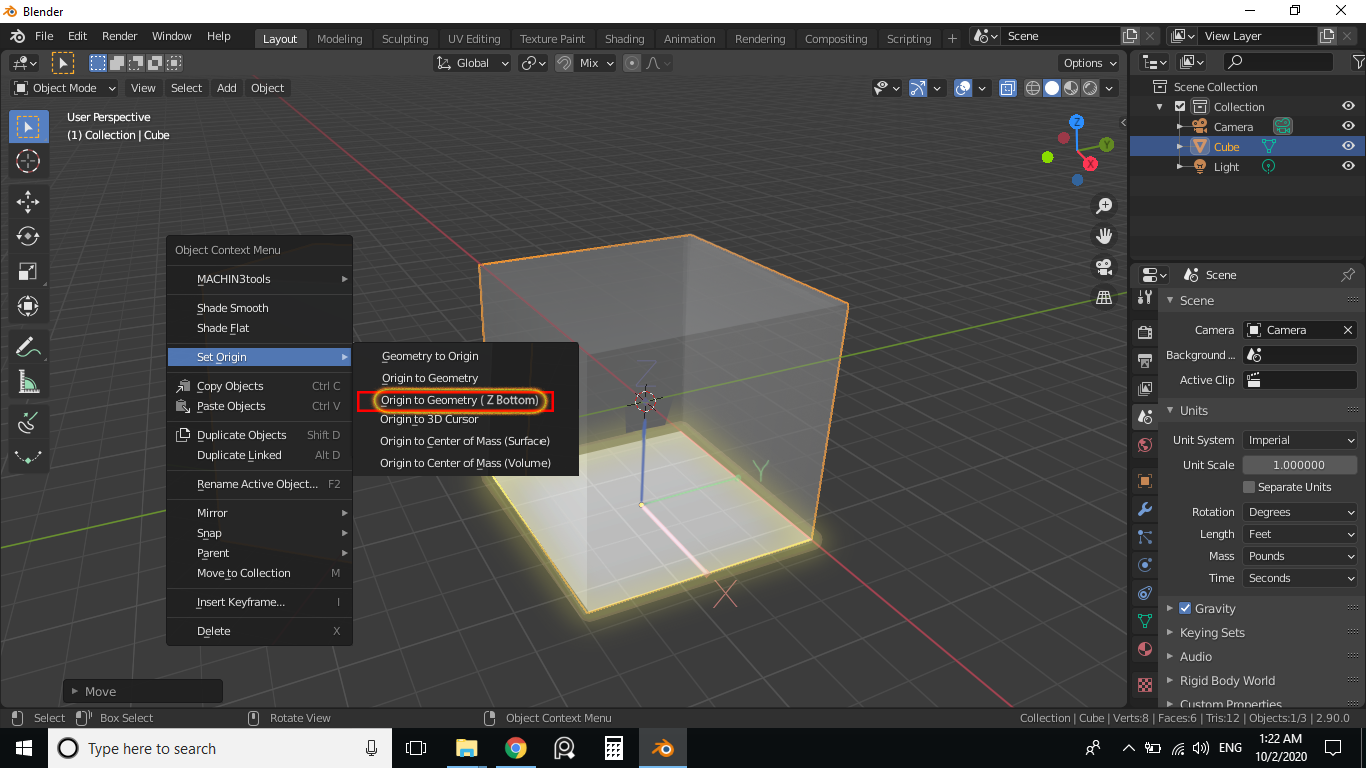Screen dimensions: 1366x768
Task: Activate the Move tool
Action: (28, 201)
